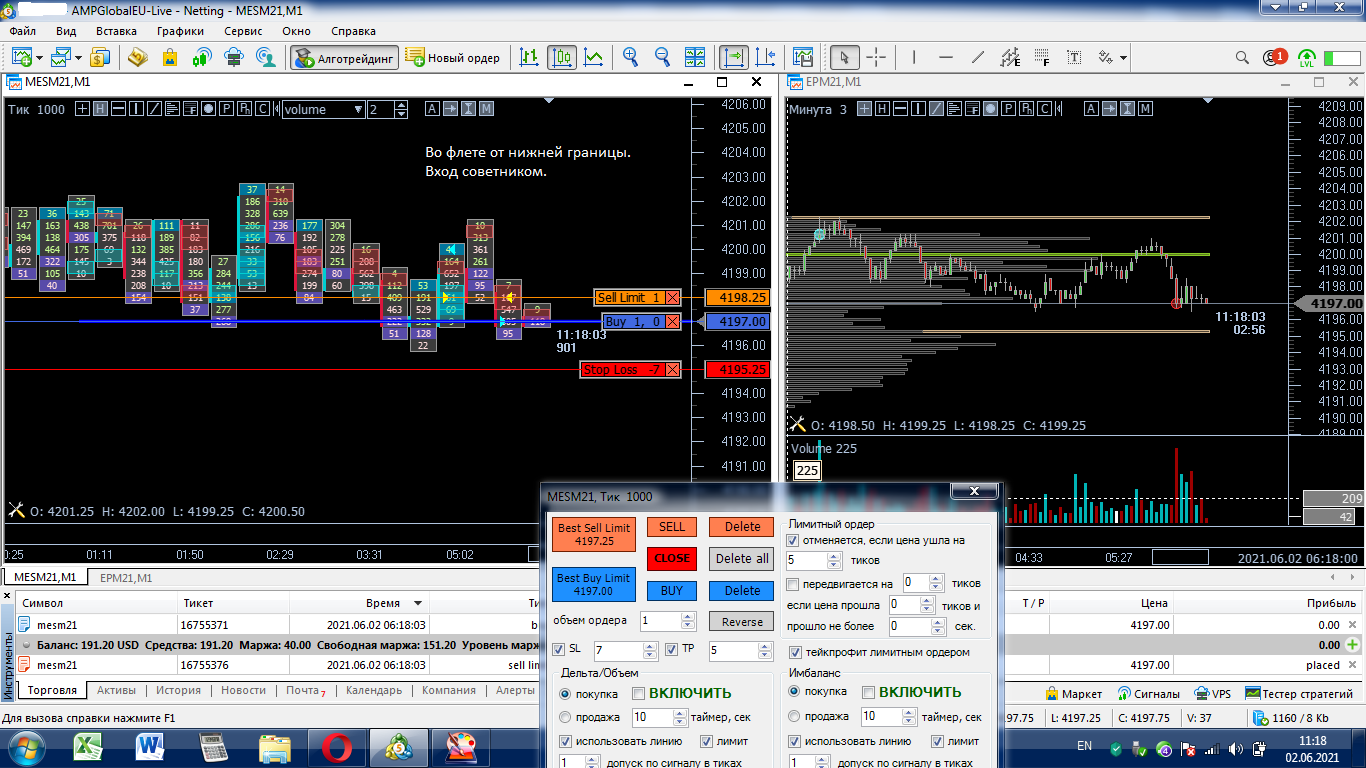Screen dimensions: 1366x768
Task: Select the trendline drawing tool
Action: tap(978, 57)
